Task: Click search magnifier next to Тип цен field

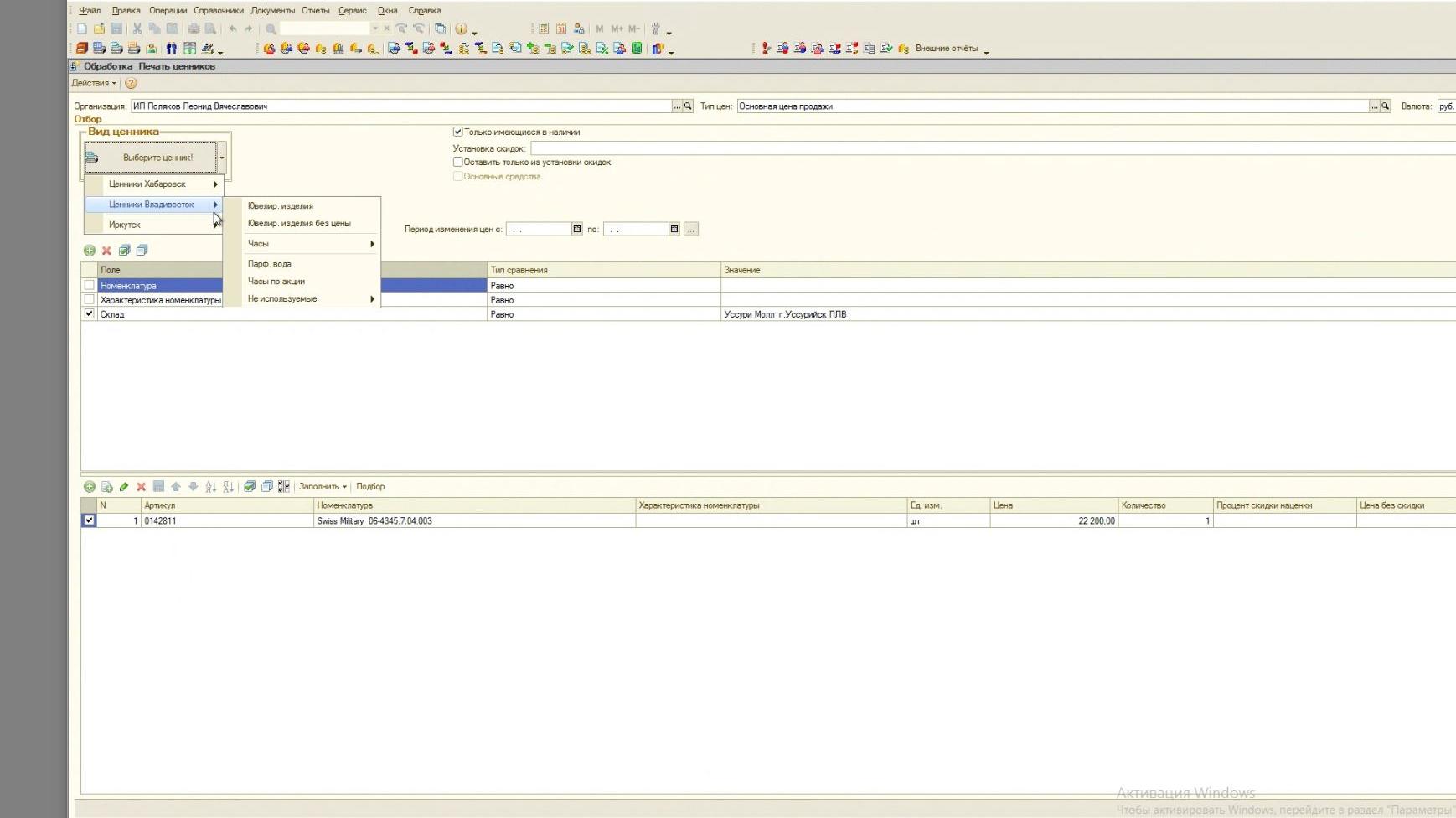Action: 1386,106
